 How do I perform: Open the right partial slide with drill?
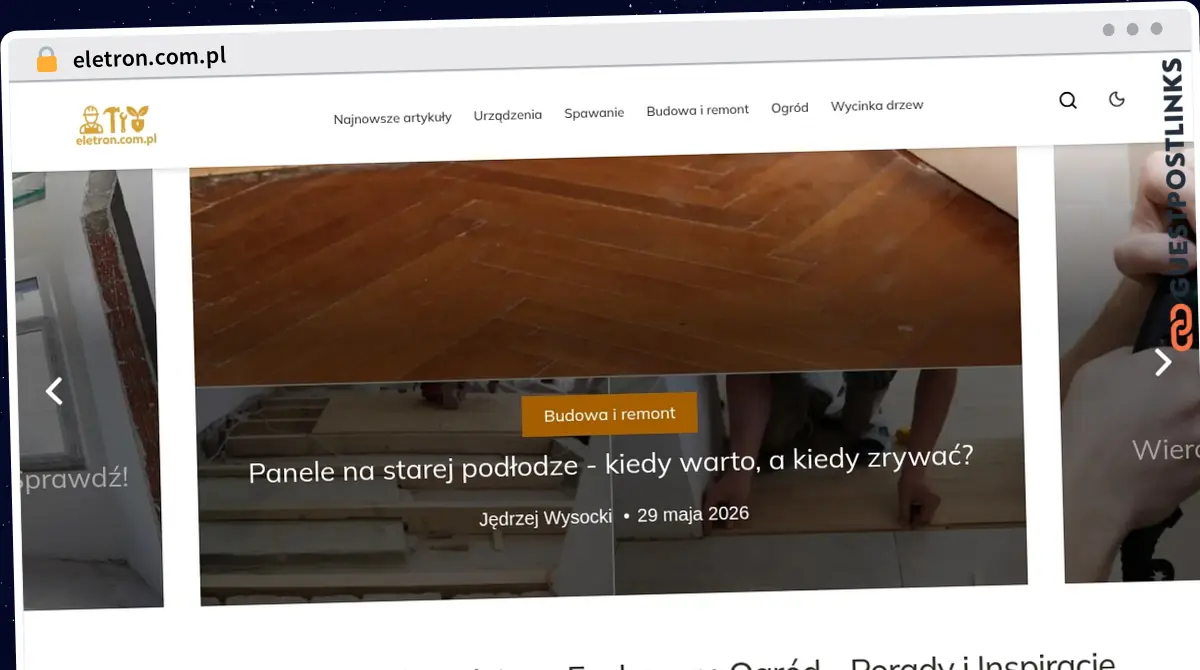1127,365
